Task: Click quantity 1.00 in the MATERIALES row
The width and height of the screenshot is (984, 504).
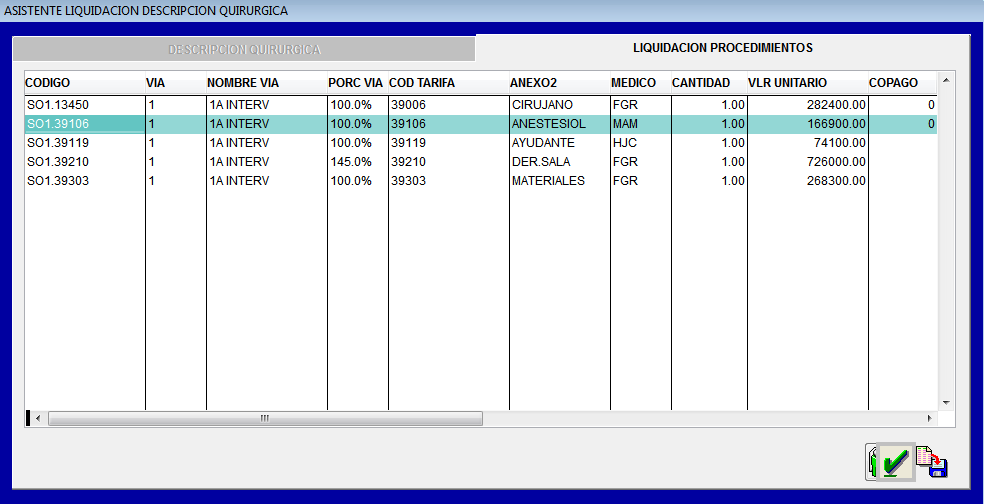Action: pos(709,181)
